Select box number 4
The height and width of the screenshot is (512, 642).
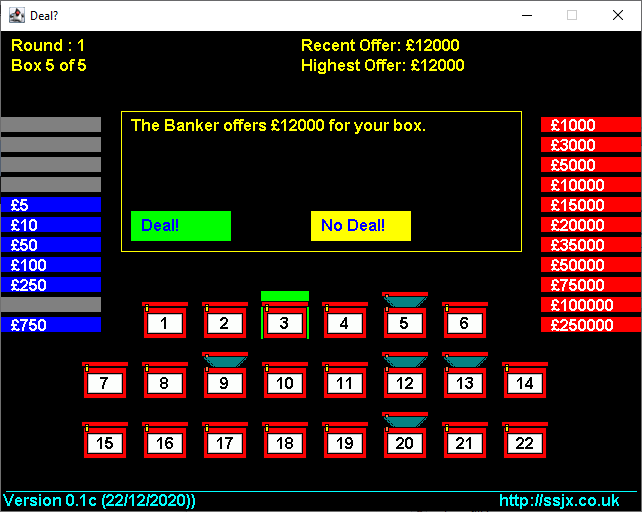click(345, 320)
